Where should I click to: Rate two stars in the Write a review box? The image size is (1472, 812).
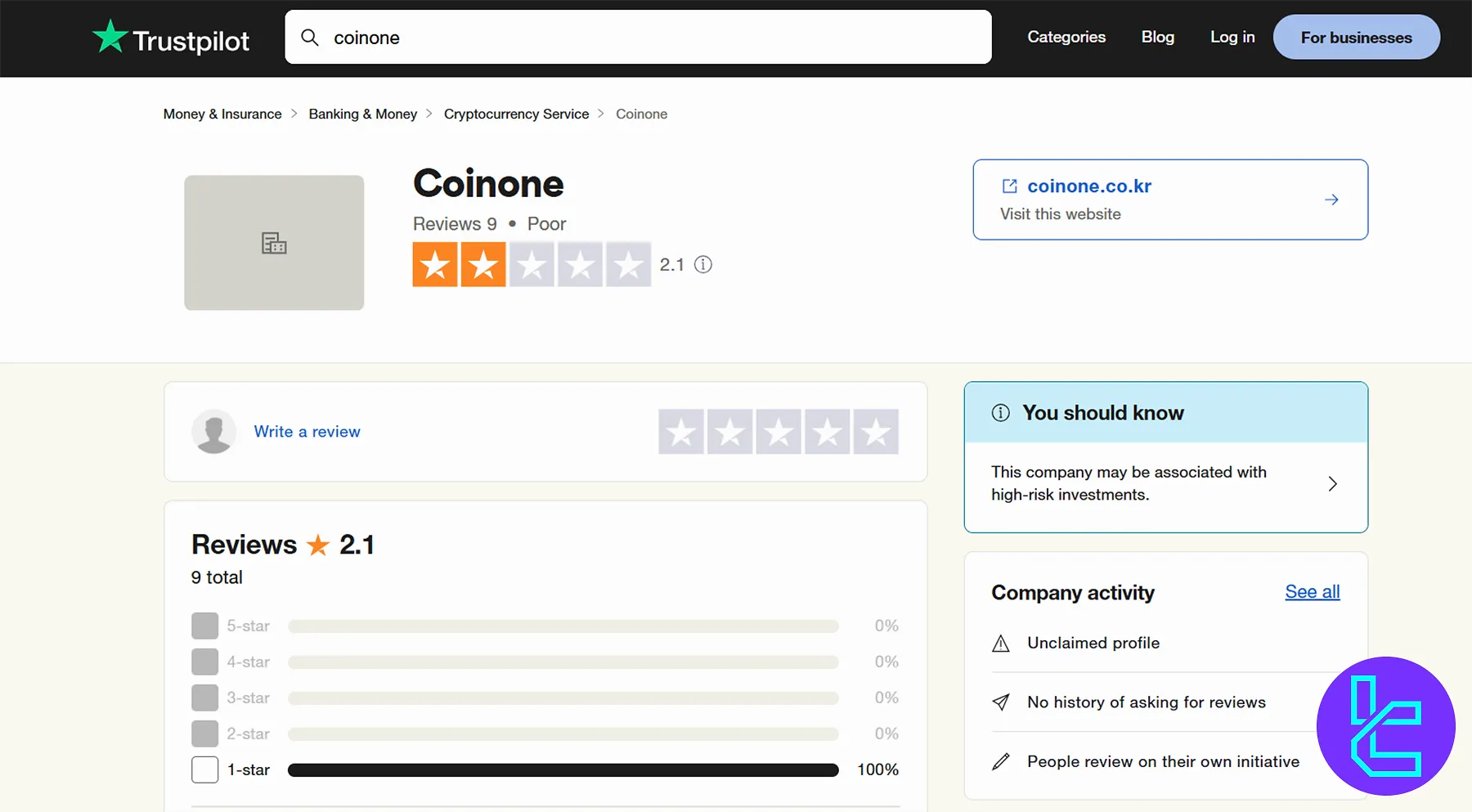pyautogui.click(x=729, y=432)
